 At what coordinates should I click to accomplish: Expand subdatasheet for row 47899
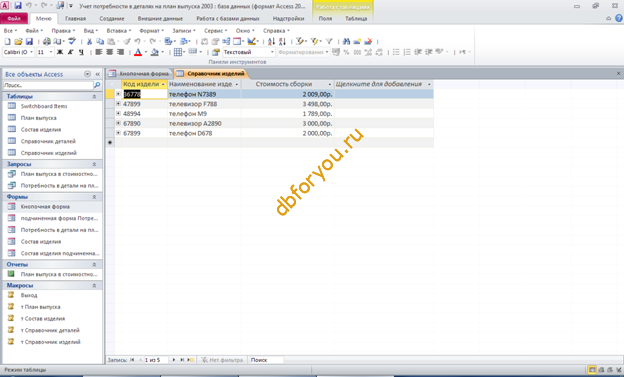click(118, 104)
